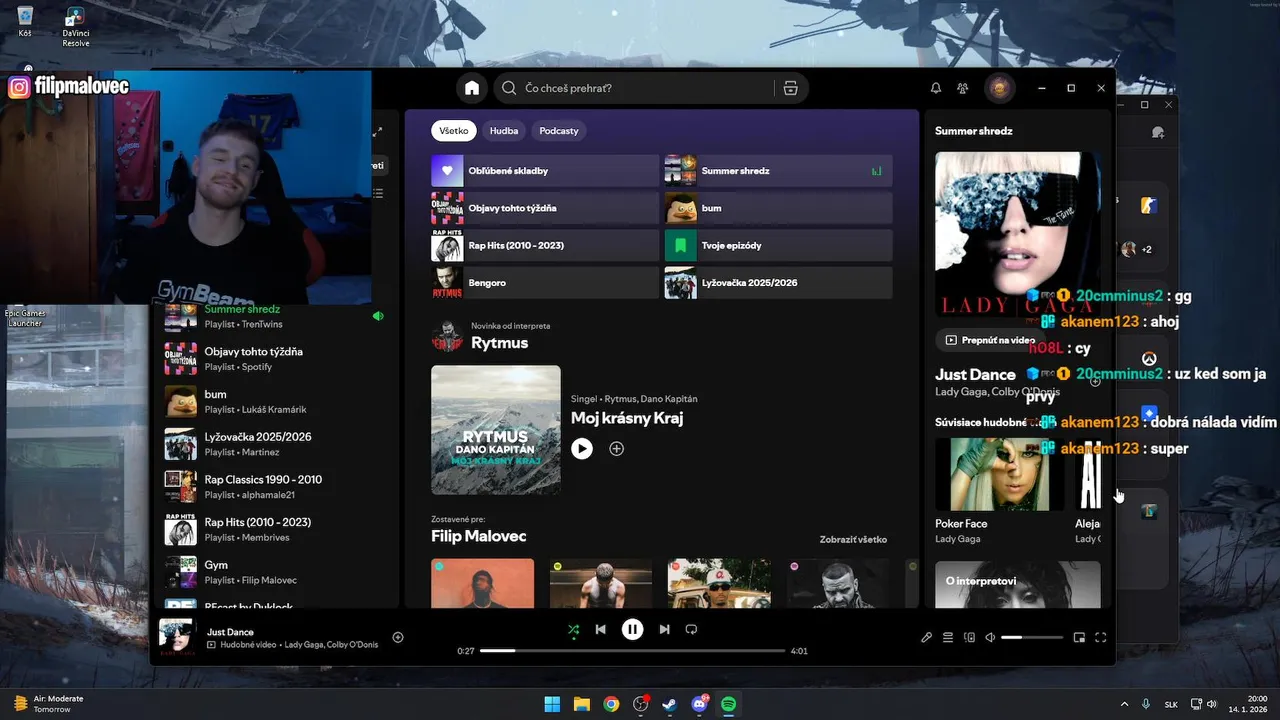Viewport: 1280px width, 720px height.
Task: Play Moj krásny Kraj single
Action: pos(581,449)
